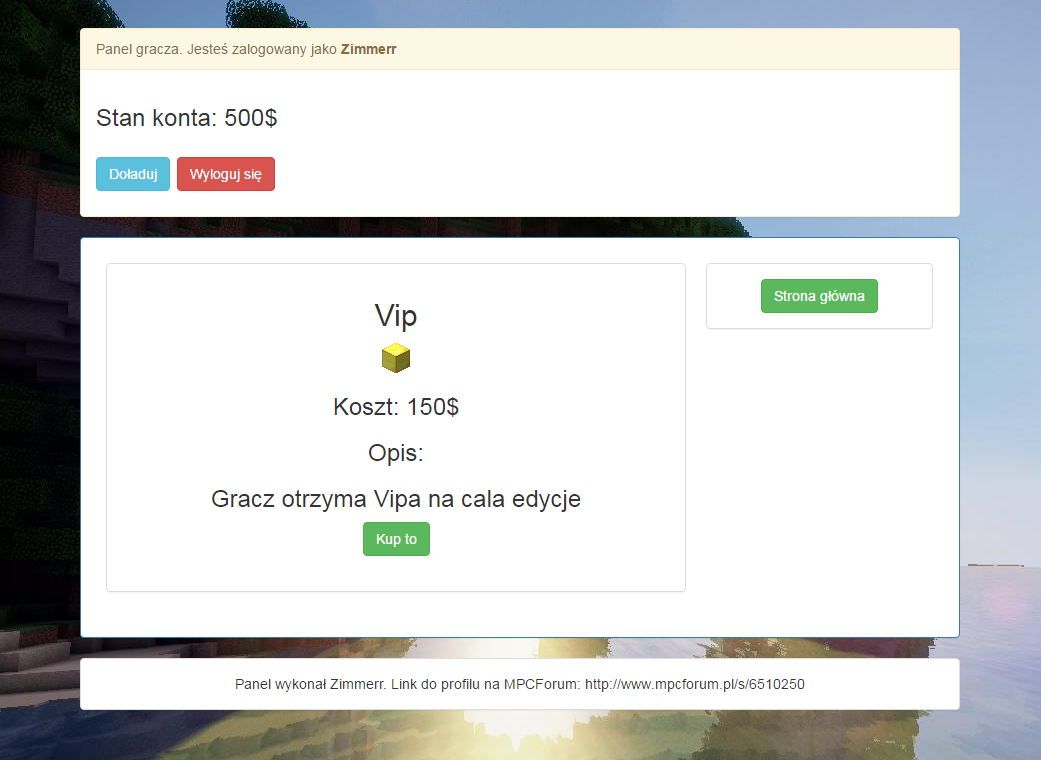This screenshot has height=760, width=1041.
Task: Click the Stan konta: 500$ balance
Action: (187, 118)
